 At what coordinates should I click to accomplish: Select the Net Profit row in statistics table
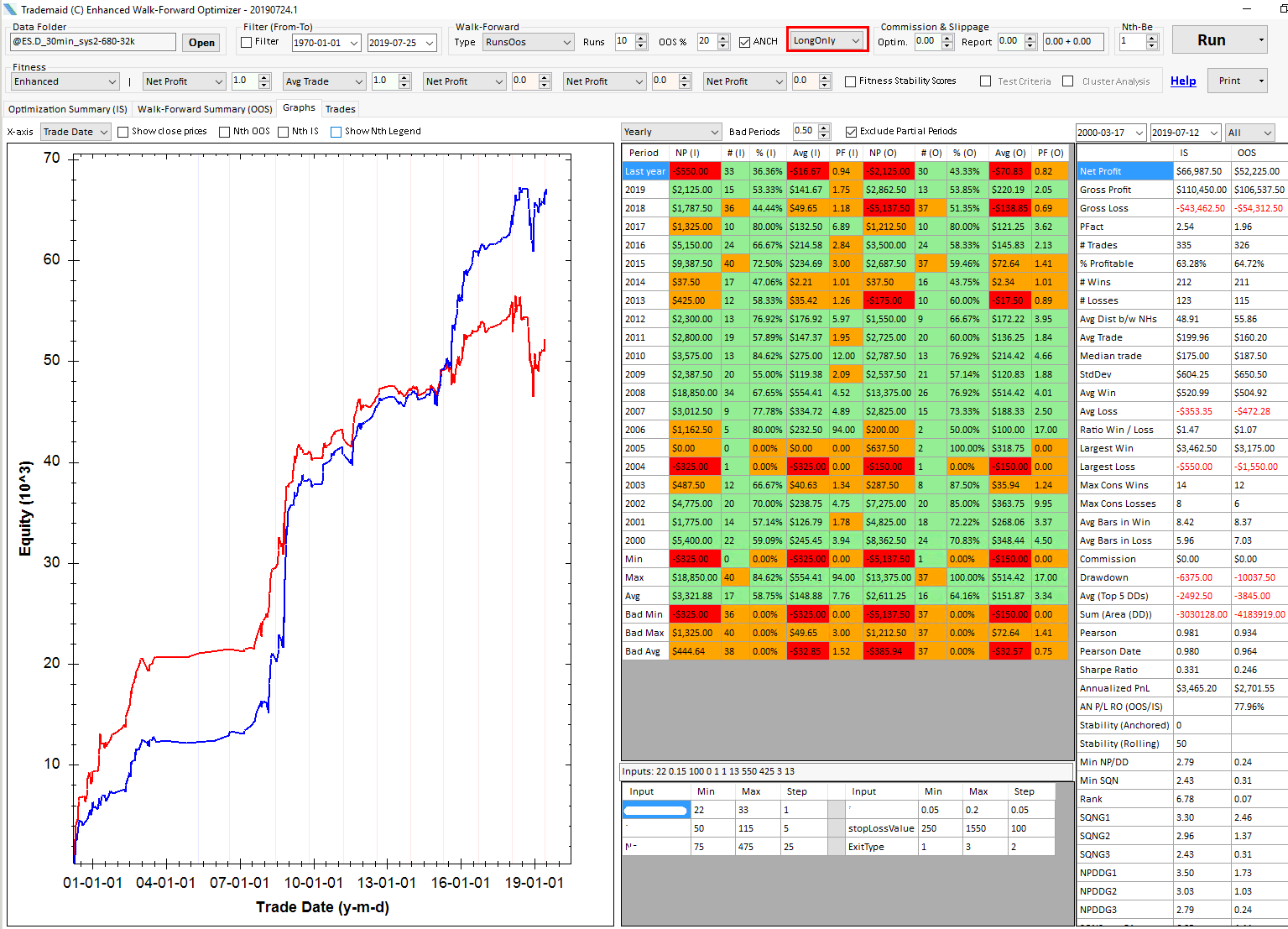tap(1124, 171)
